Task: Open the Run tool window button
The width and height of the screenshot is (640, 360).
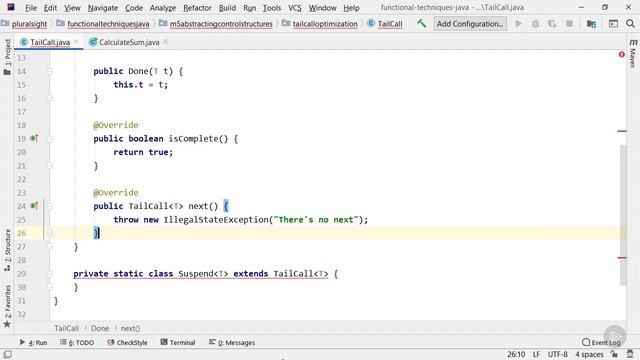Action: 33,342
